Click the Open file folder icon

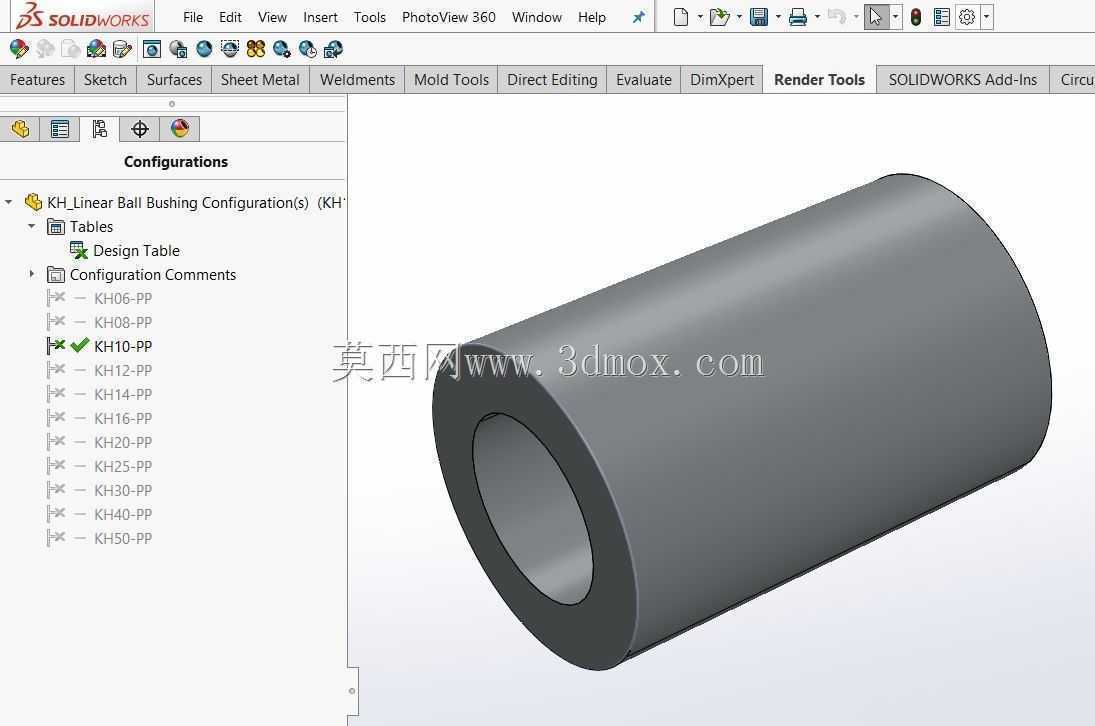[x=719, y=17]
